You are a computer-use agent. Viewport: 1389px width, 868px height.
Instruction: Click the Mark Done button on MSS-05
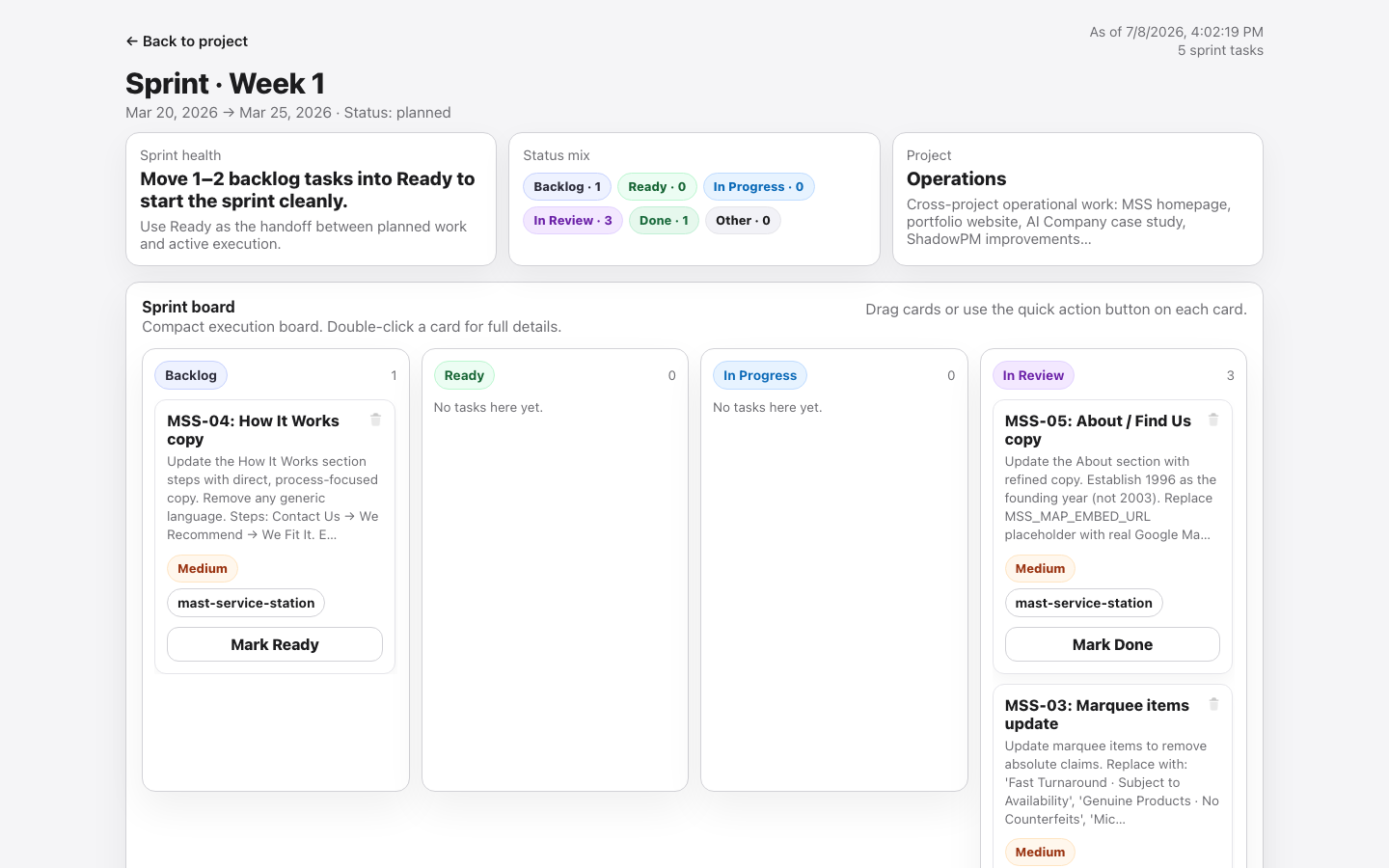(x=1112, y=644)
